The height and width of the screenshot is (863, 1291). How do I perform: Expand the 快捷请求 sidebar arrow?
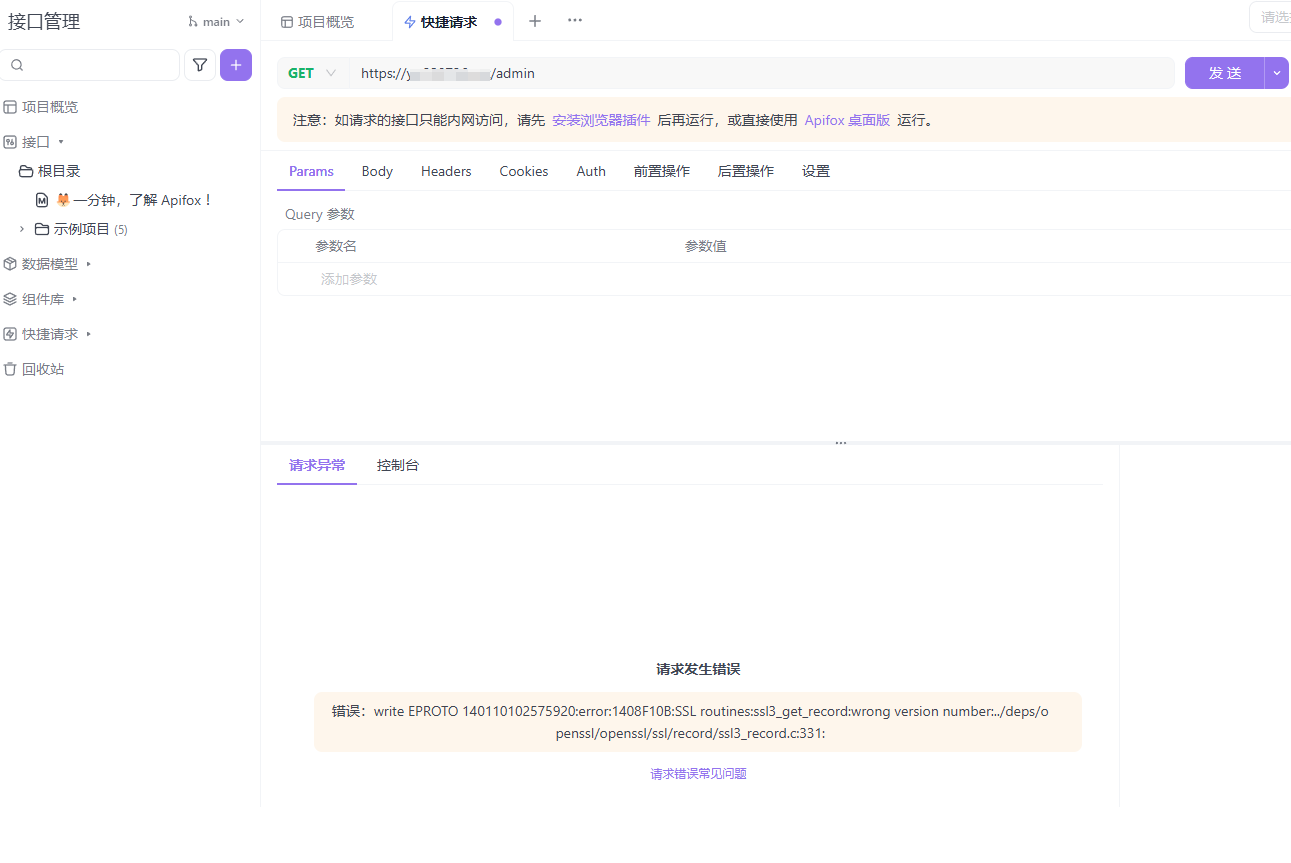point(88,334)
